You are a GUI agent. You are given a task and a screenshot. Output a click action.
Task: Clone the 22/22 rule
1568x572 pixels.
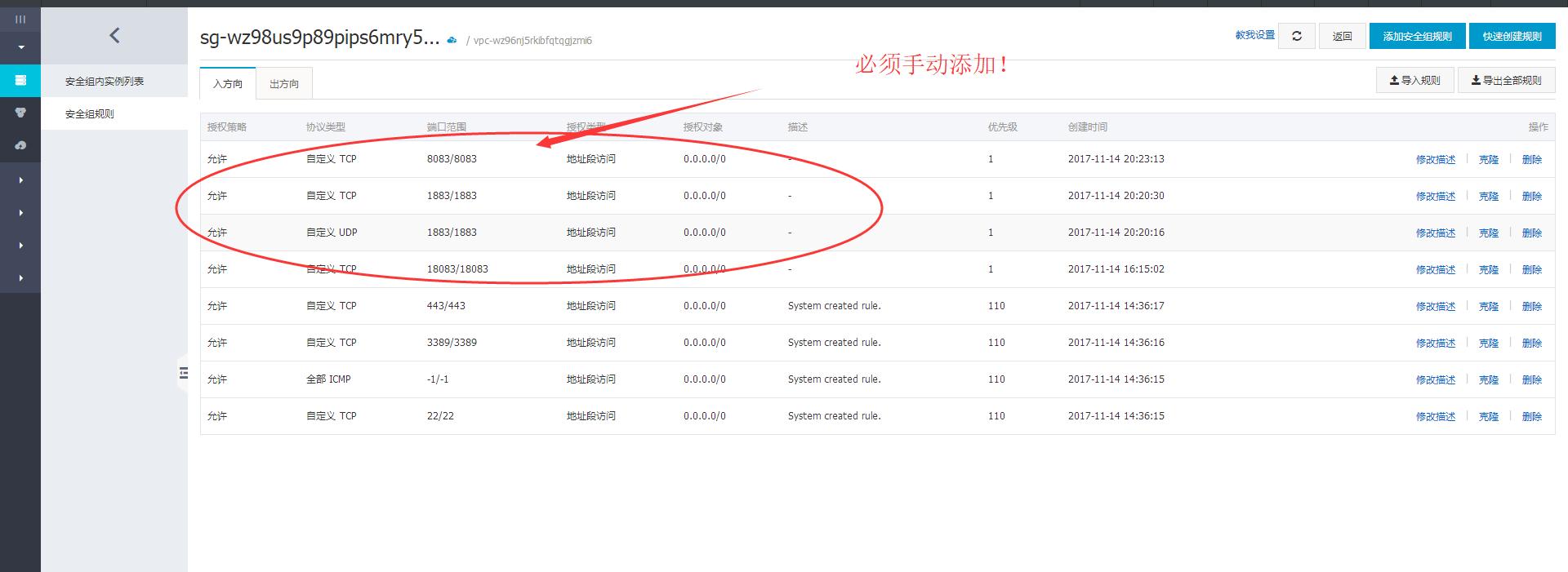[1489, 417]
